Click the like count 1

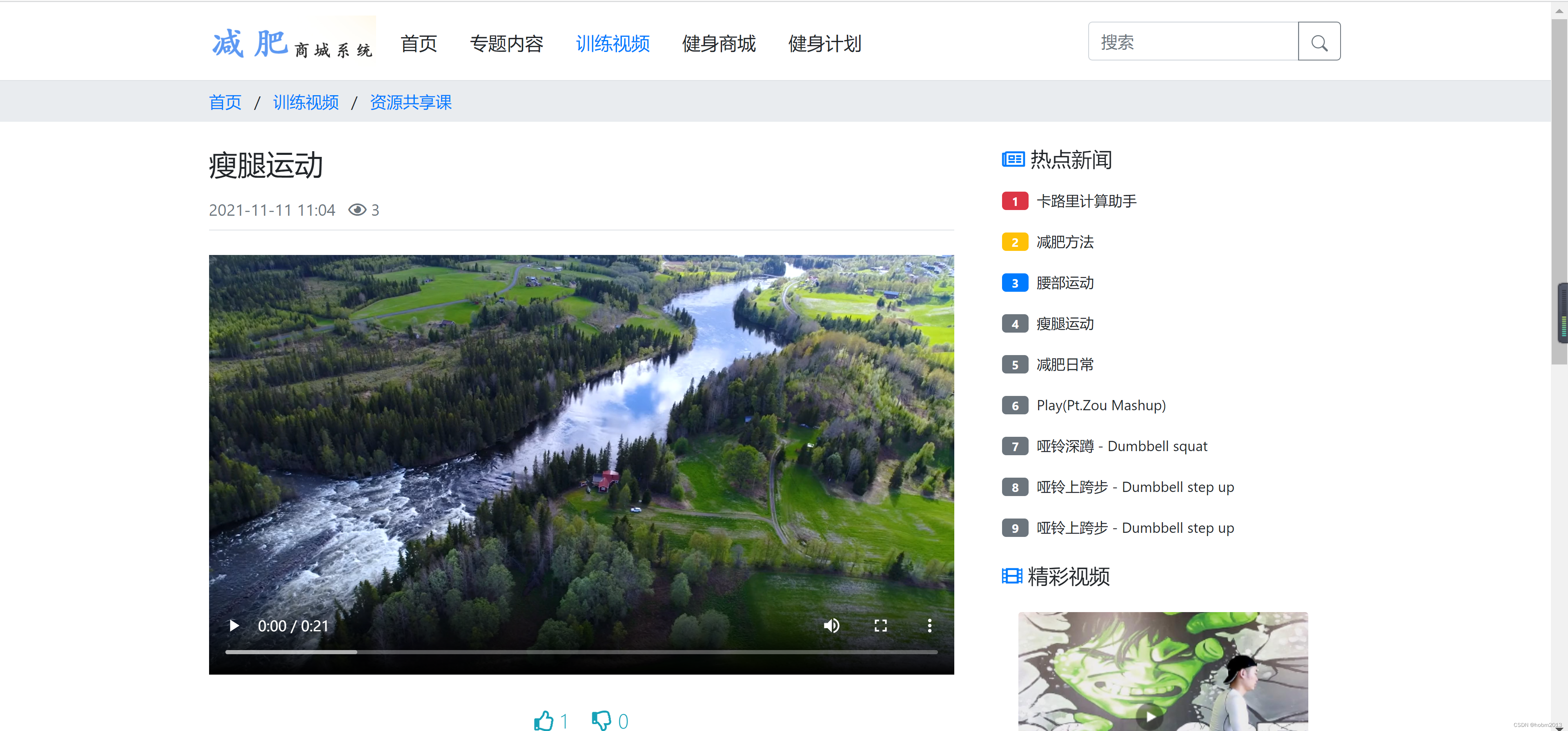[x=564, y=721]
